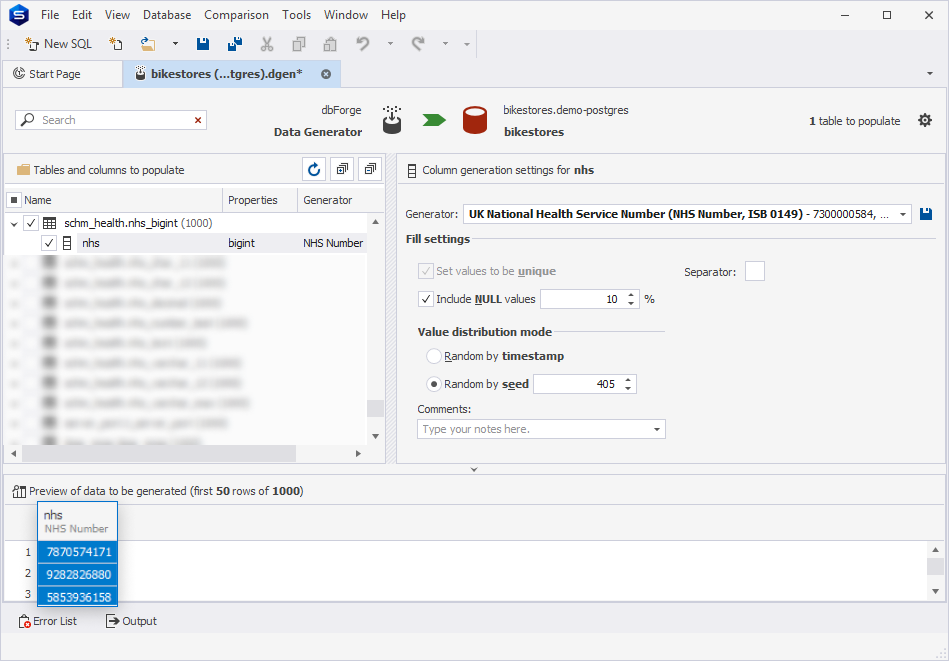The width and height of the screenshot is (949, 661).
Task: Open the Help menu
Action: pyautogui.click(x=393, y=15)
